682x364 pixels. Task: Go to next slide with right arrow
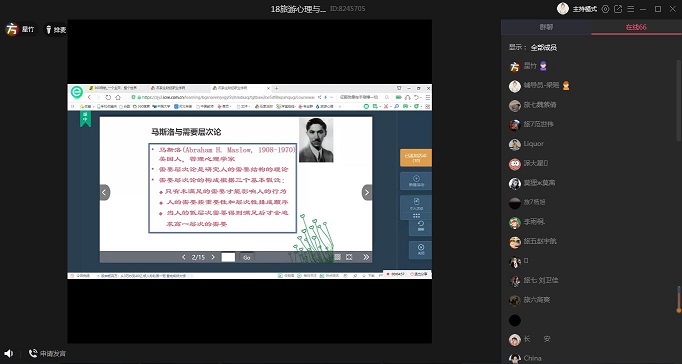pos(367,192)
